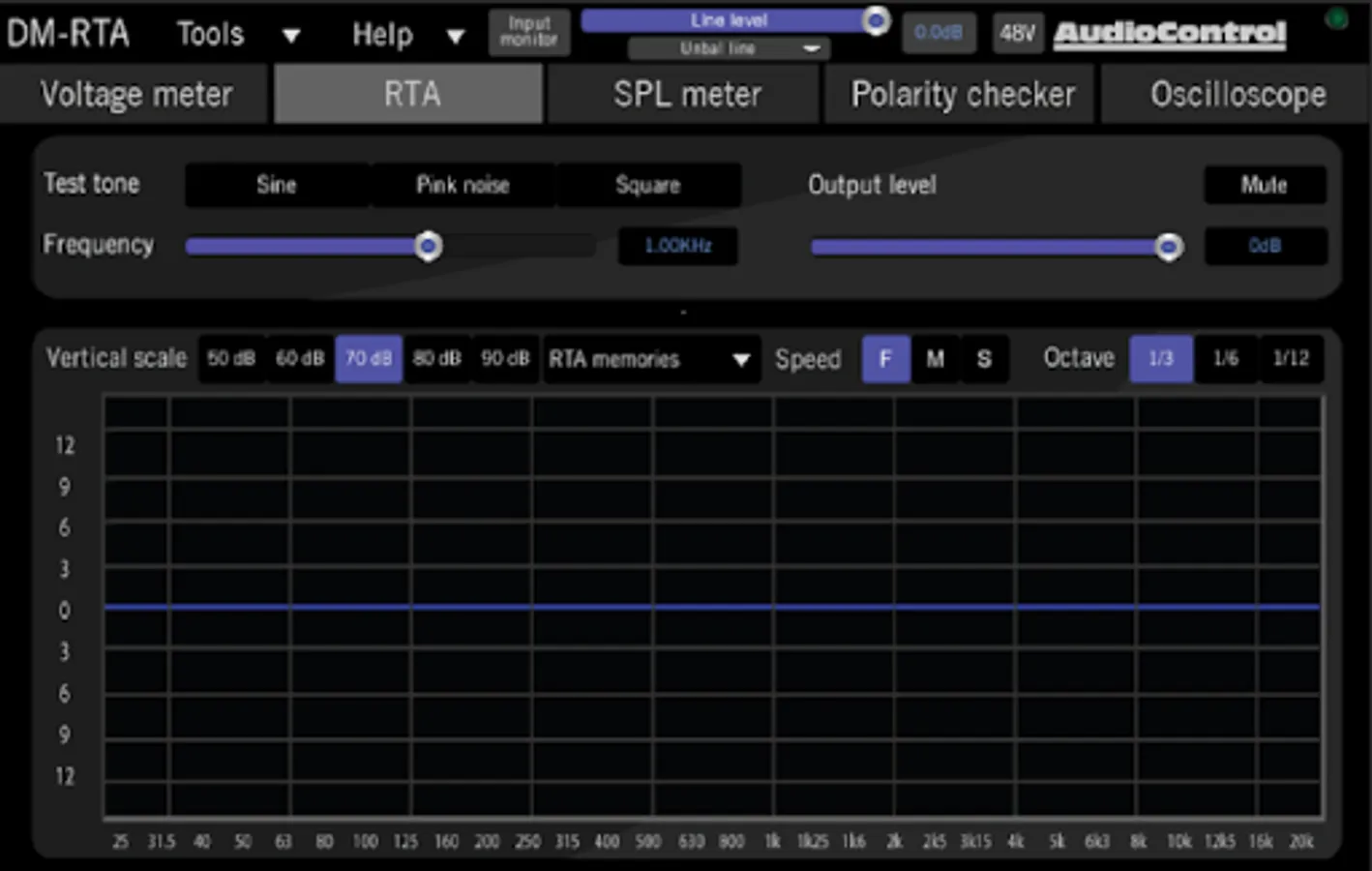Open the Unbal line dropdown
The height and width of the screenshot is (871, 1372).
point(729,48)
